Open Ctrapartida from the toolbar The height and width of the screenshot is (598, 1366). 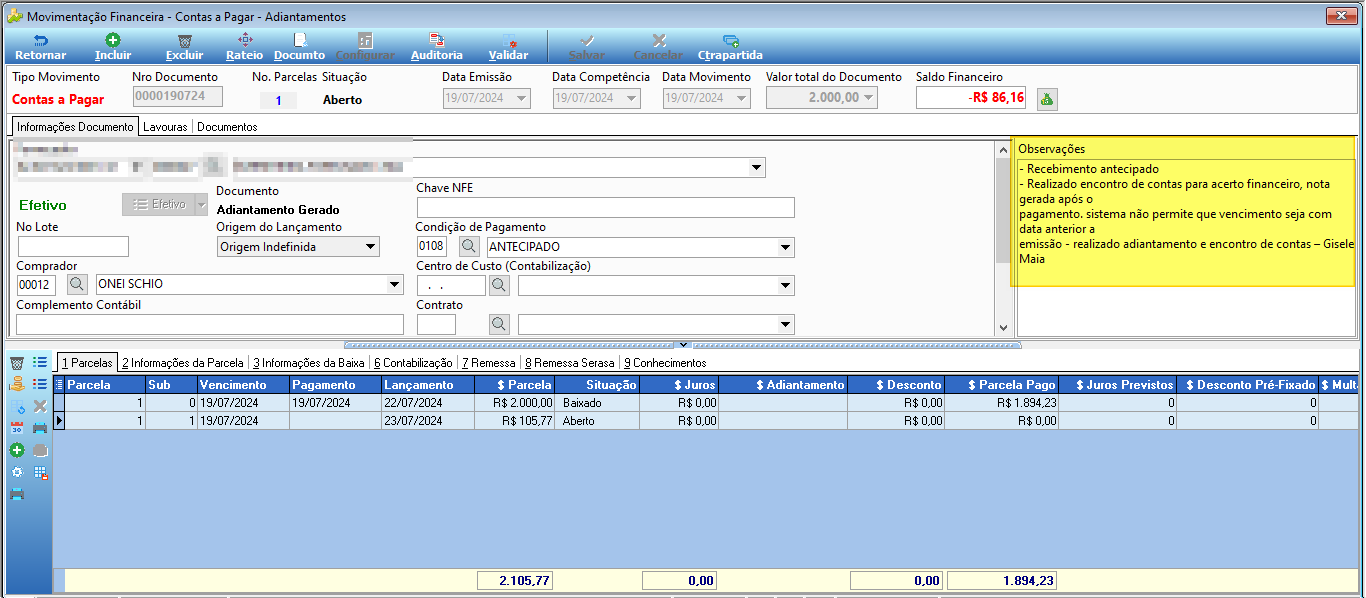(x=730, y=47)
